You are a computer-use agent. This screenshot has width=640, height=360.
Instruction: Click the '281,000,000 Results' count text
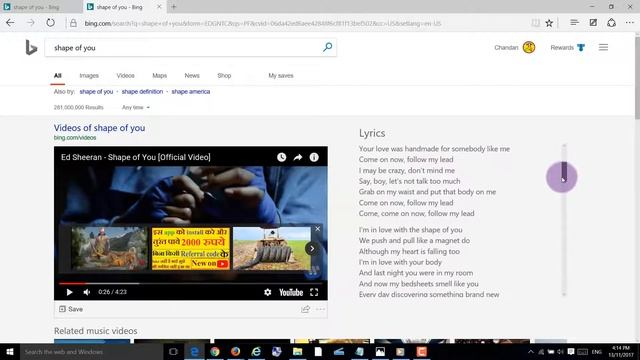point(78,107)
